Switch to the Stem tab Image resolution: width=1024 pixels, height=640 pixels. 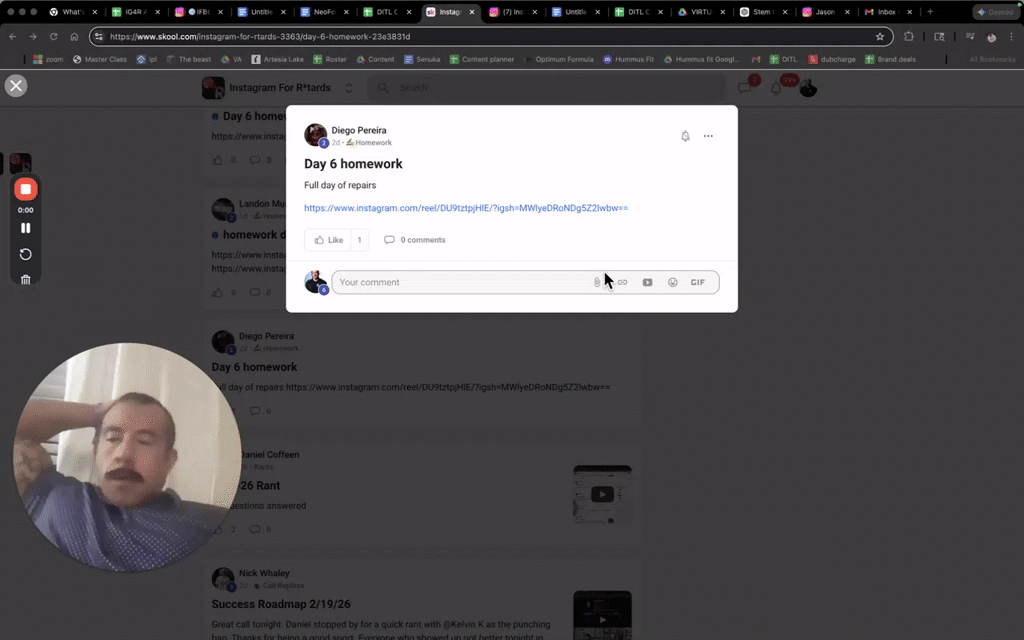tap(762, 12)
